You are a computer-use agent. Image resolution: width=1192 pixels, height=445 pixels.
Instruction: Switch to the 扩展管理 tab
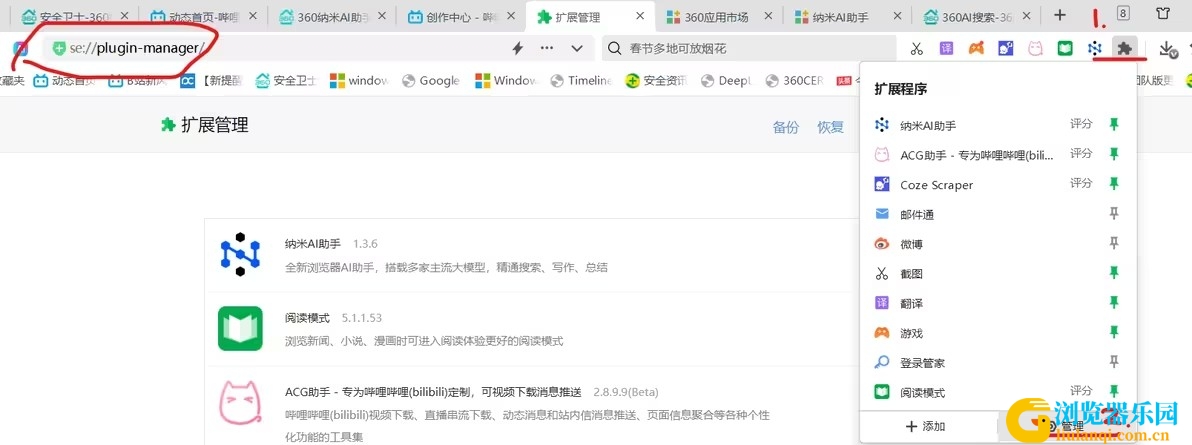tap(589, 16)
